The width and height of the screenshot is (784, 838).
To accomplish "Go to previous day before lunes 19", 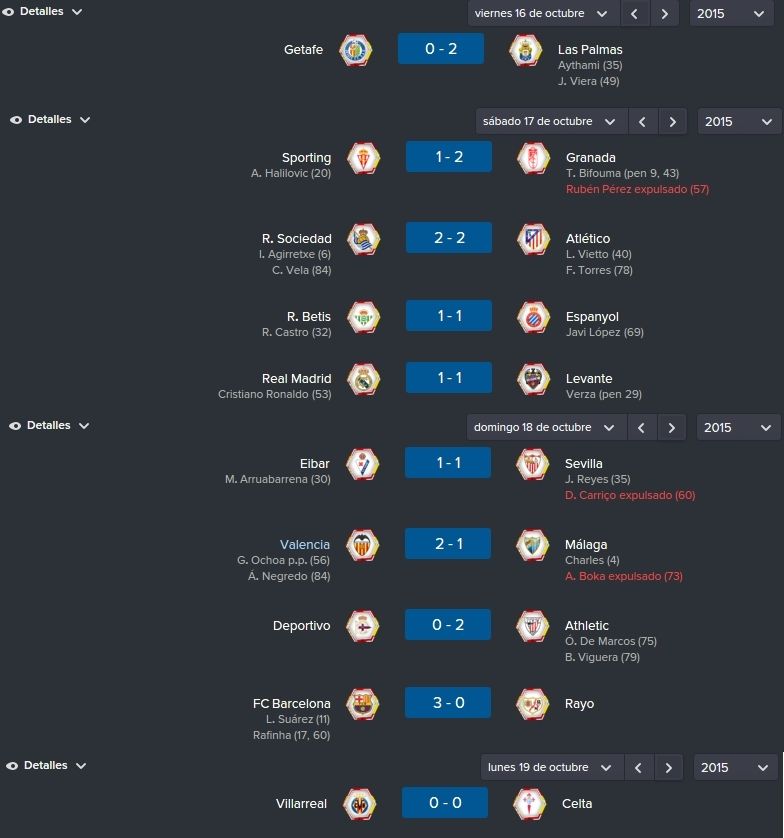I will tap(638, 768).
